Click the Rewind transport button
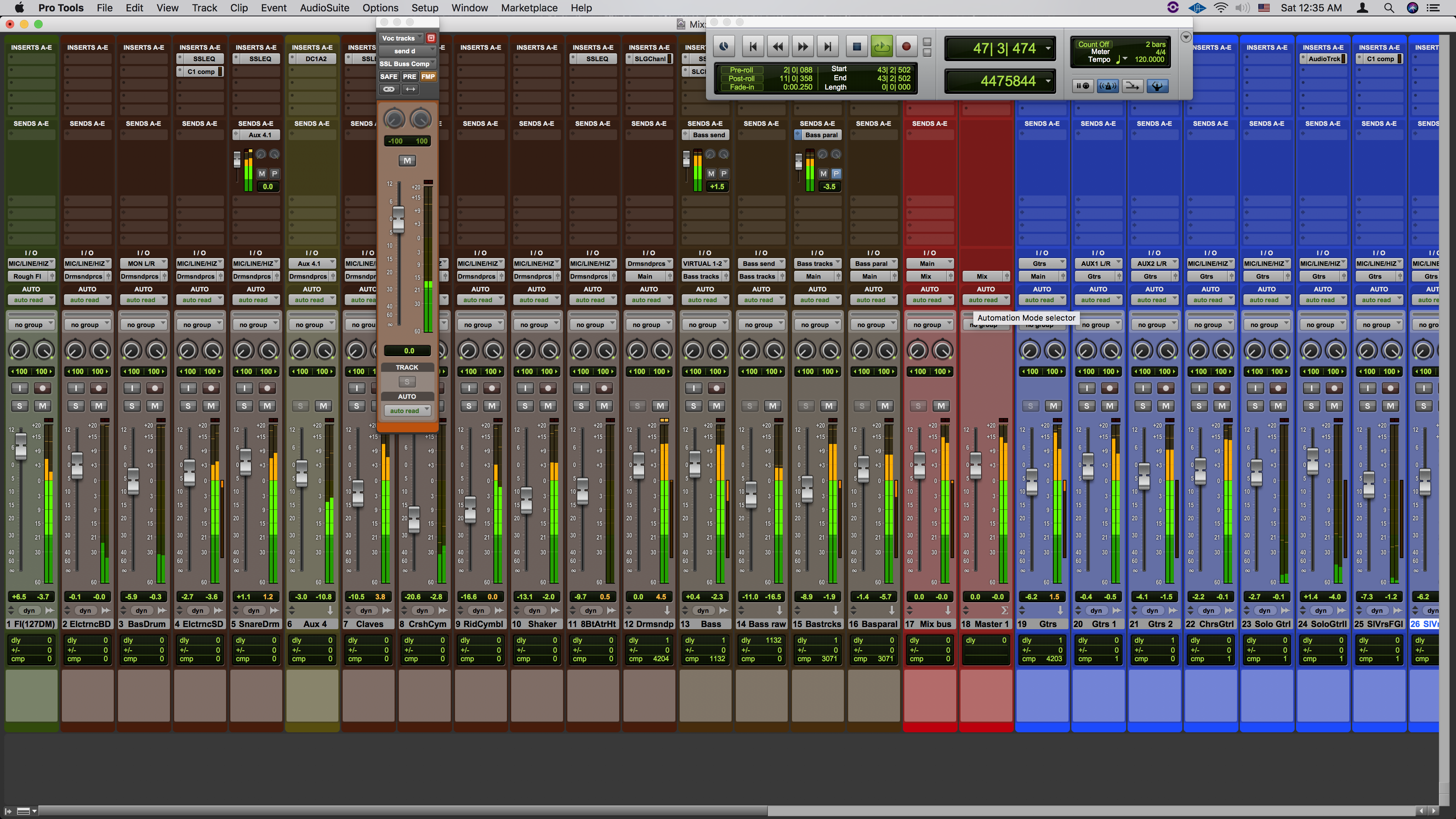The height and width of the screenshot is (819, 1456). point(778,47)
